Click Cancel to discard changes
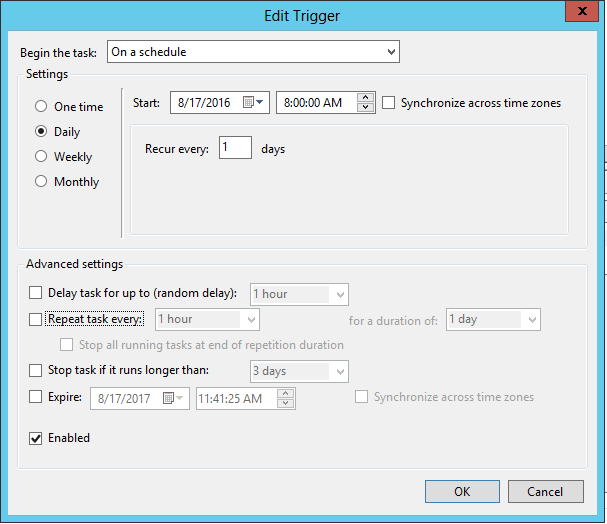Viewport: 607px width, 524px height. click(545, 491)
